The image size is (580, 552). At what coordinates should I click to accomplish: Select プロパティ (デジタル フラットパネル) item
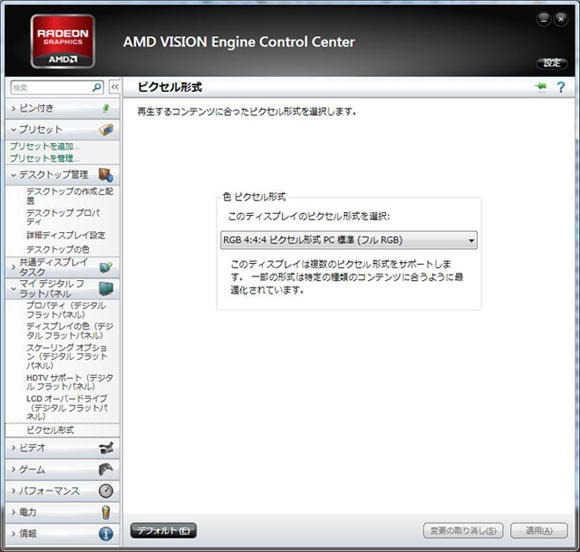click(x=66, y=310)
